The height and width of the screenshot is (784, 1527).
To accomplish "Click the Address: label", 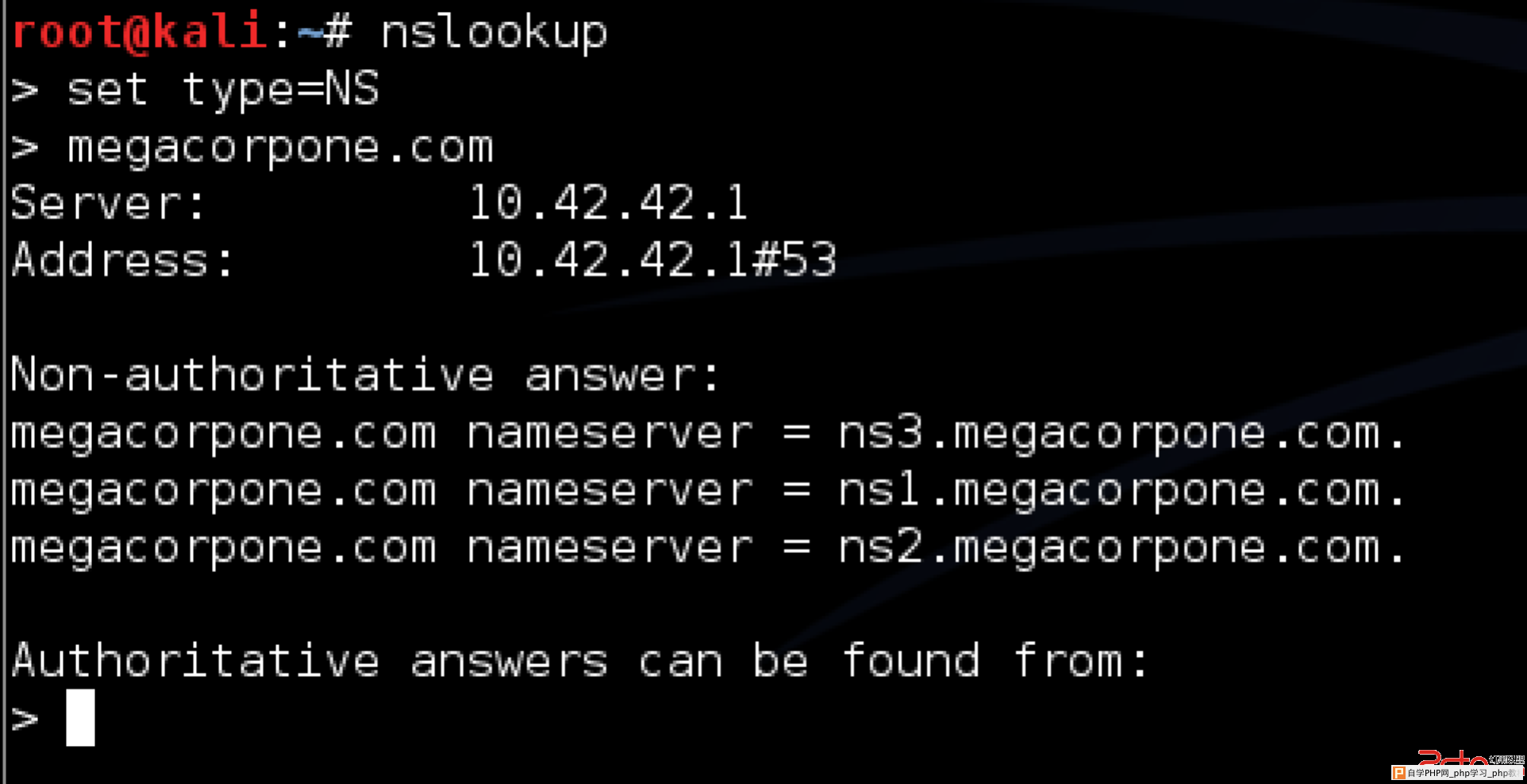I will coord(122,260).
